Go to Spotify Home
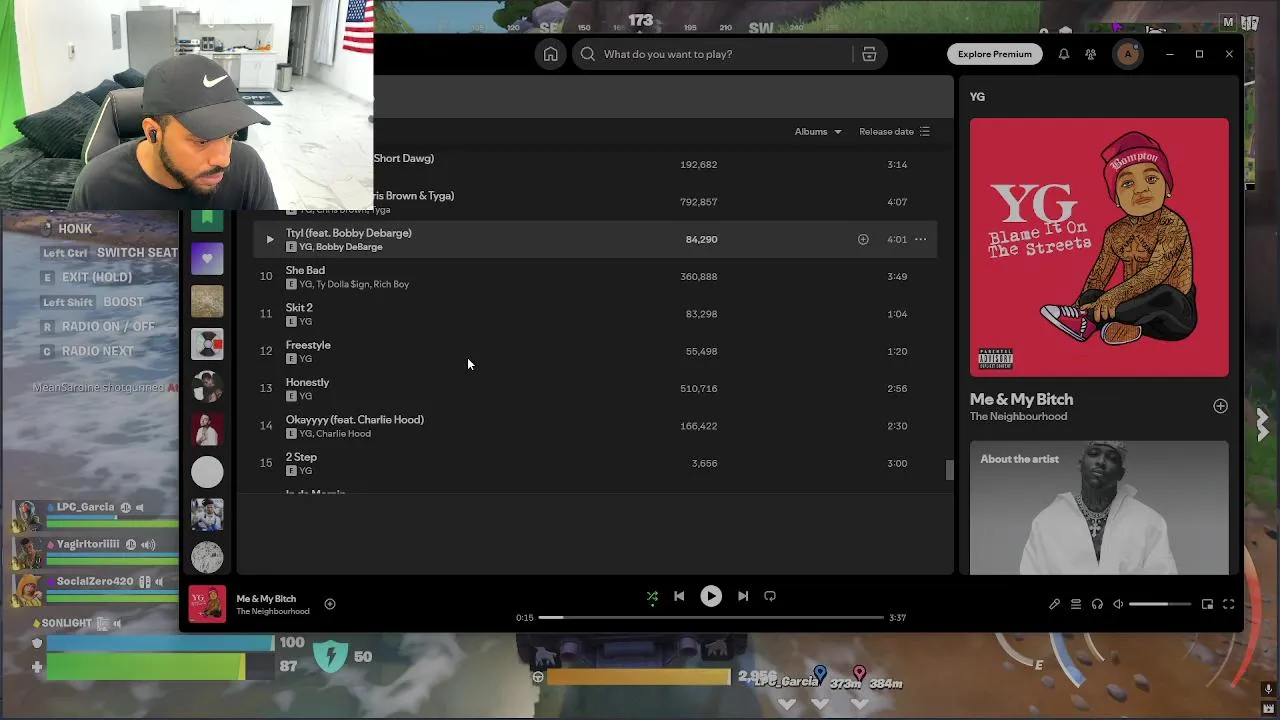1280x720 pixels. coord(550,54)
